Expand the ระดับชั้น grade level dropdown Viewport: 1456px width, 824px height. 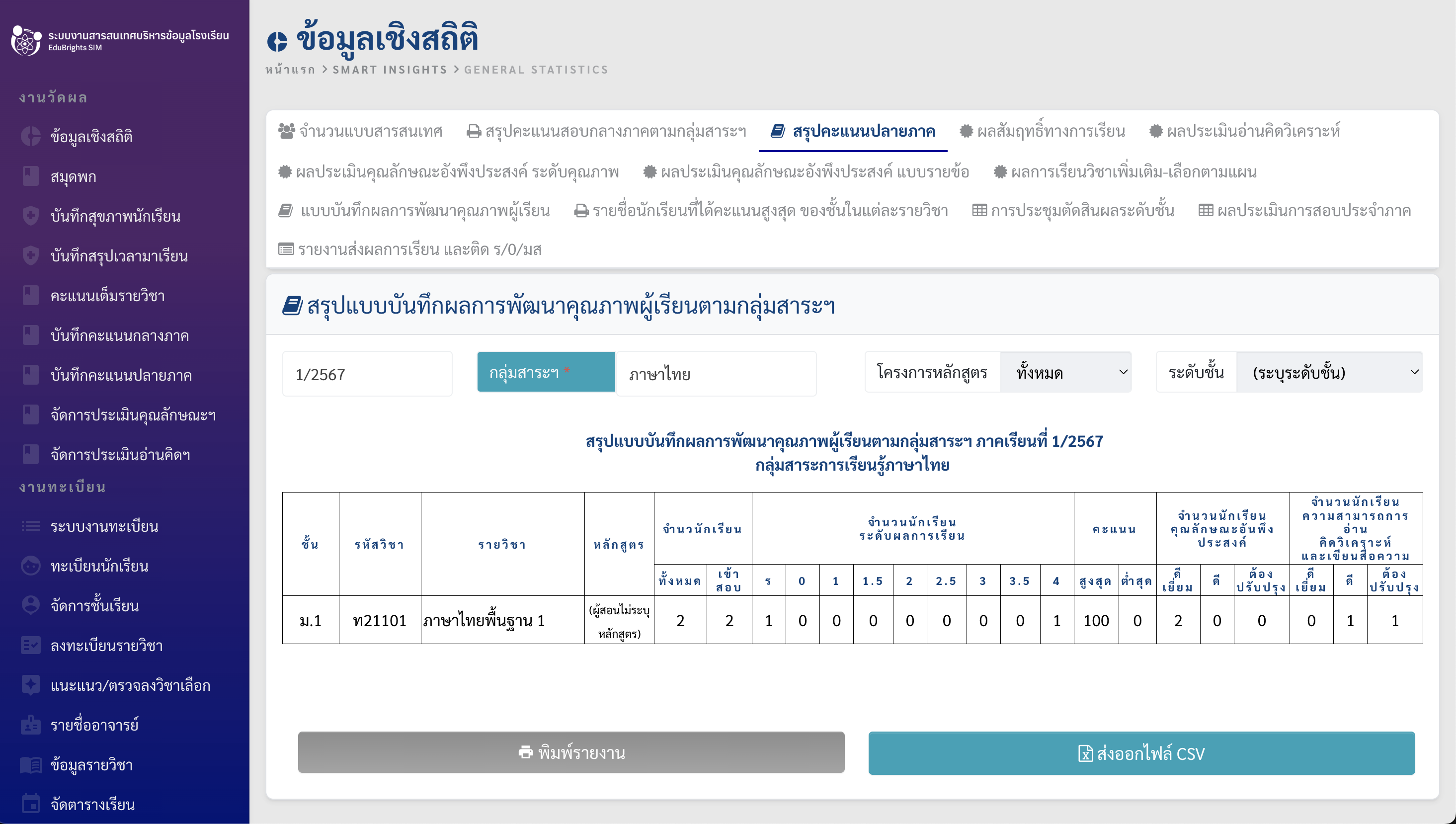1329,372
